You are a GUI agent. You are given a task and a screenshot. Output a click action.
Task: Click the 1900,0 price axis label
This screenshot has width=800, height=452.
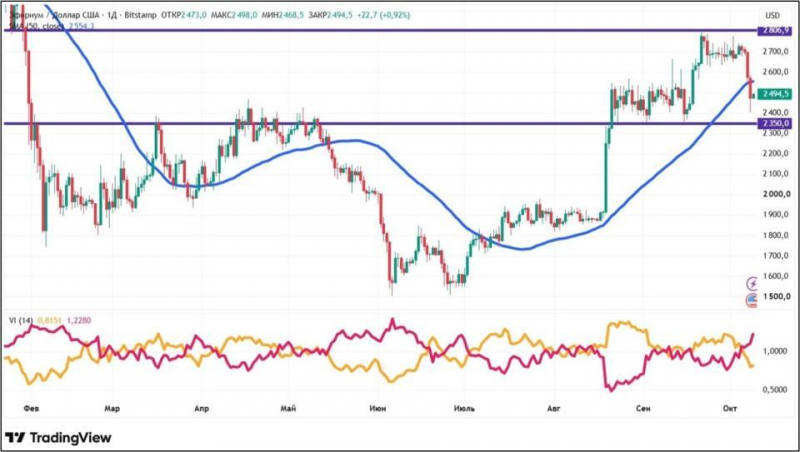pos(776,214)
